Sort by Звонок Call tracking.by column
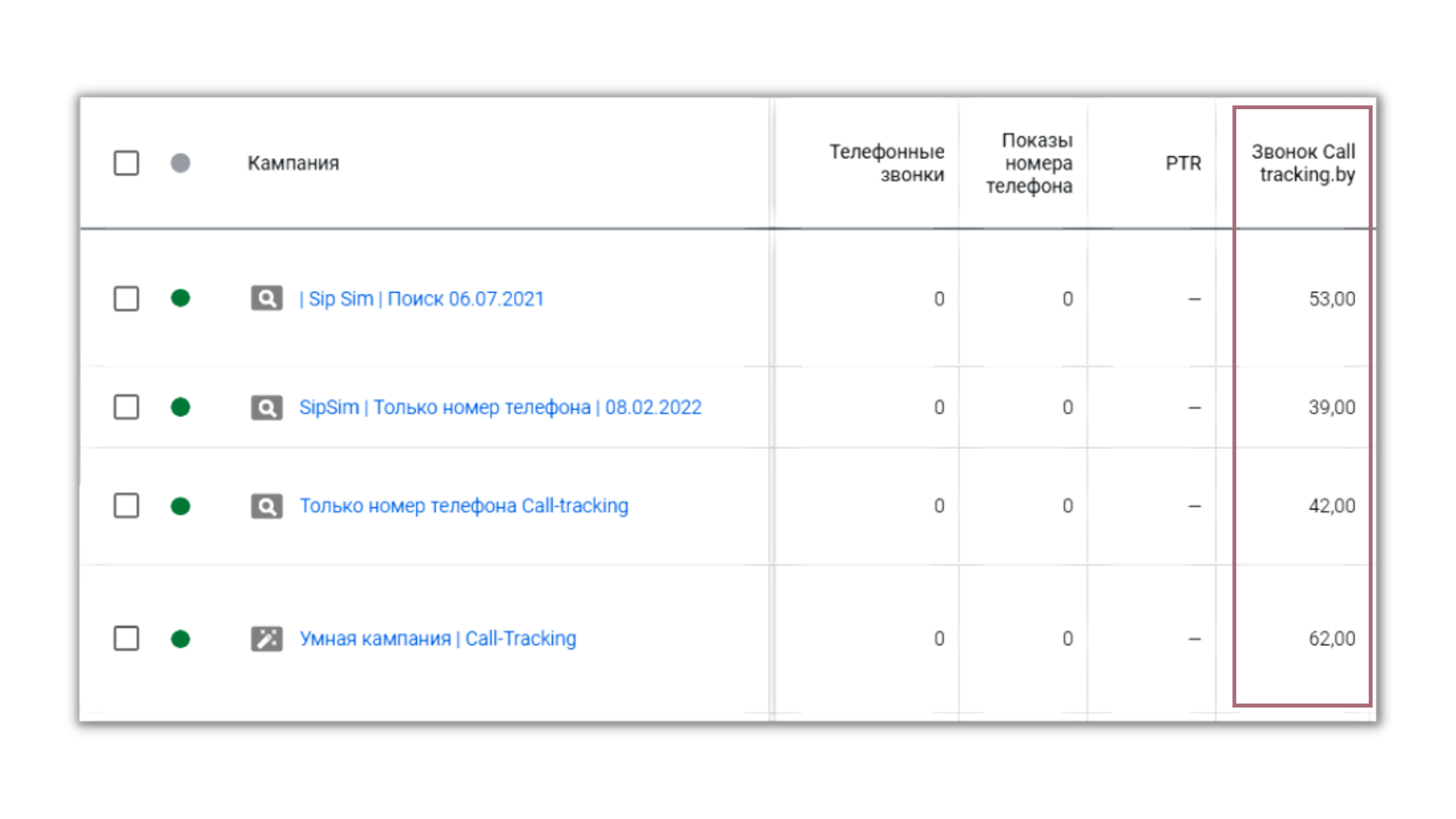The image size is (1456, 819). [x=1303, y=163]
